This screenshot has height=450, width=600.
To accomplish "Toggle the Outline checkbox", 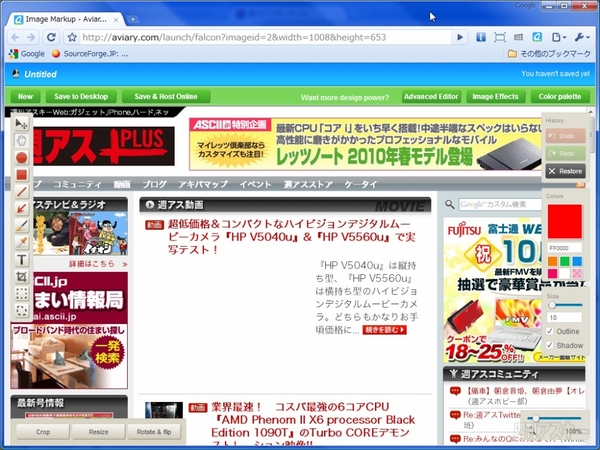I will pyautogui.click(x=550, y=331).
